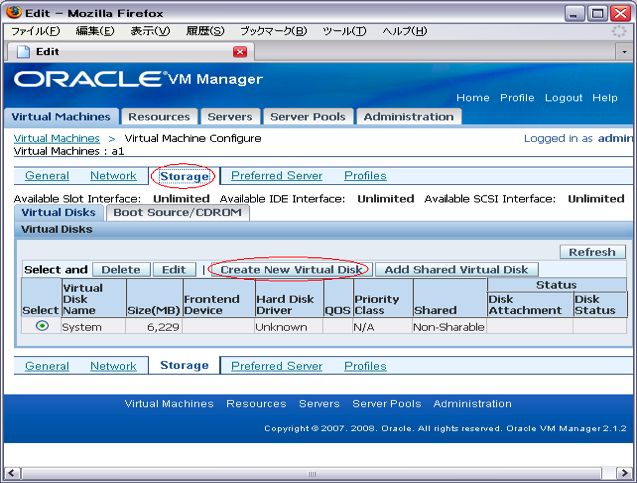Open the ブックマーク(B) menu
The image size is (637, 483).
[273, 31]
